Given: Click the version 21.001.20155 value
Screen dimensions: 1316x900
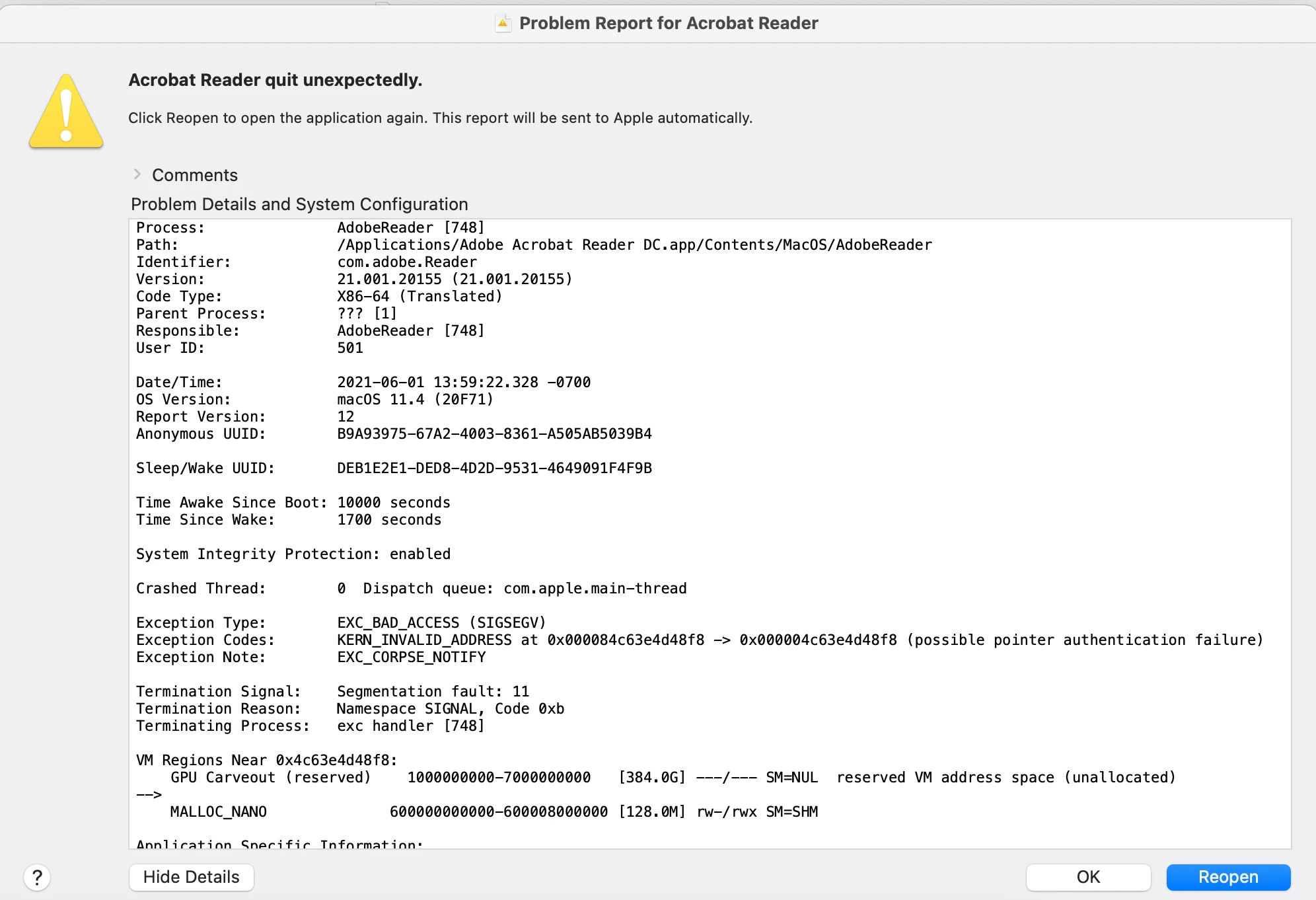Looking at the screenshot, I should click(455, 280).
